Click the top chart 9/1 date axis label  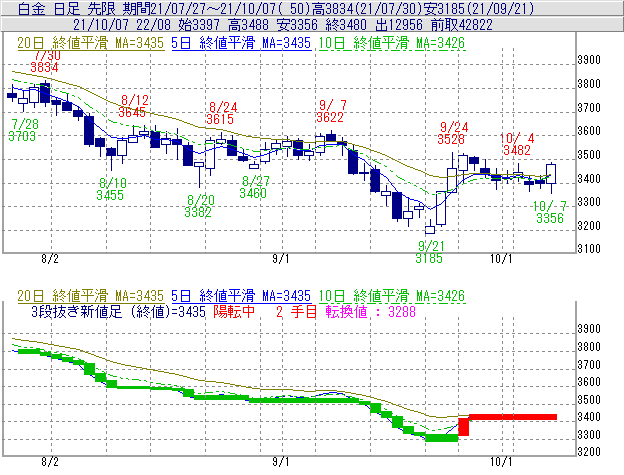281,259
